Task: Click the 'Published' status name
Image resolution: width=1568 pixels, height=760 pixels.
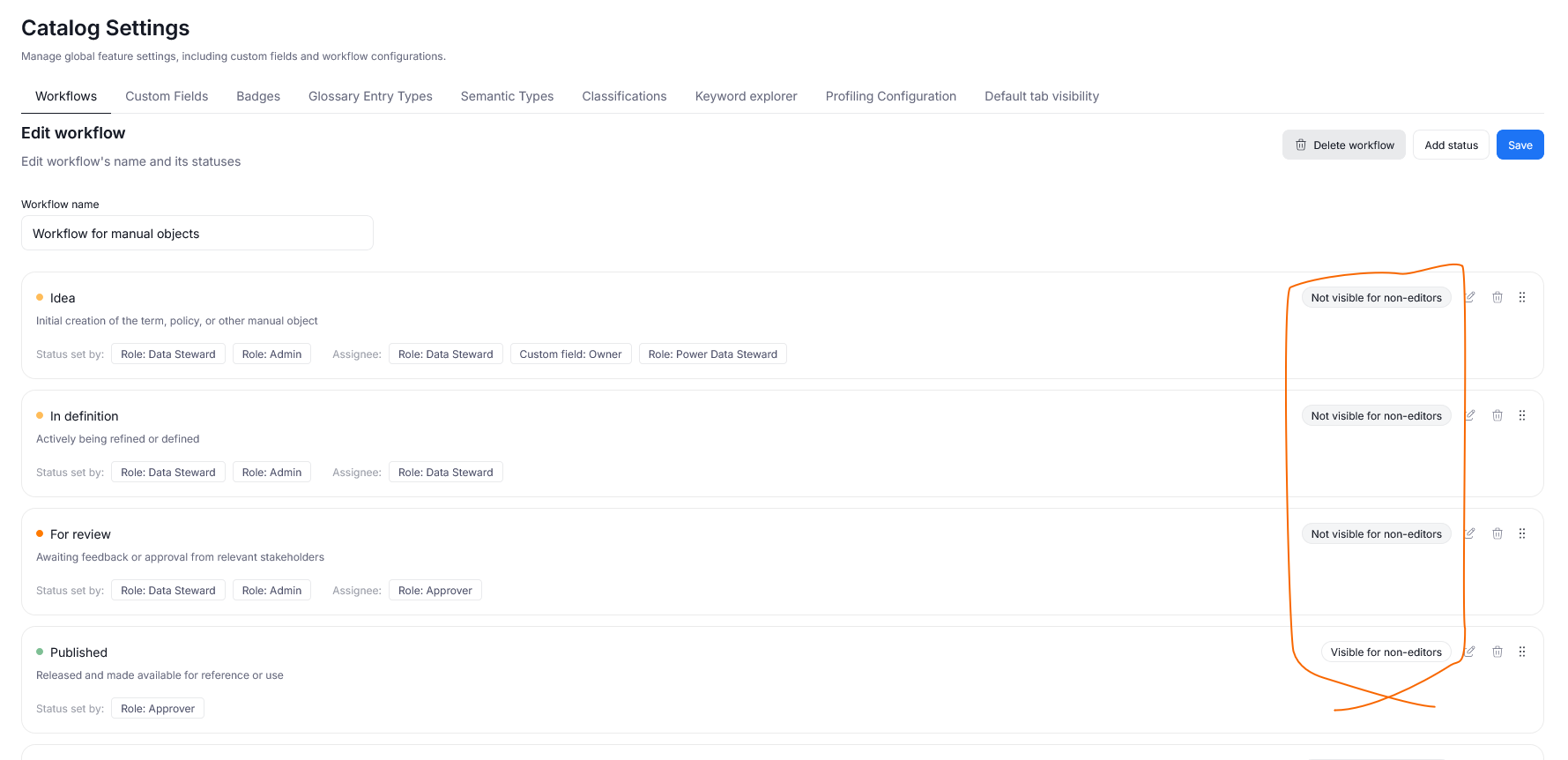Action: click(x=78, y=652)
